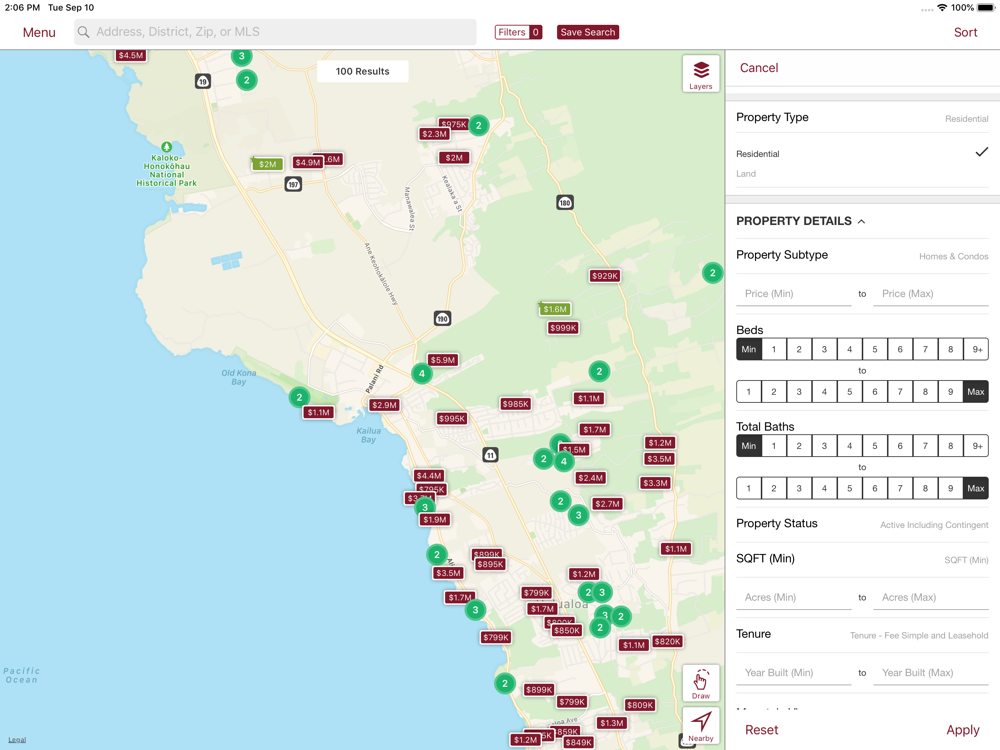Tap the cluster of 4 near $5.9M
Viewport: 1000px width, 750px height.
click(422, 374)
